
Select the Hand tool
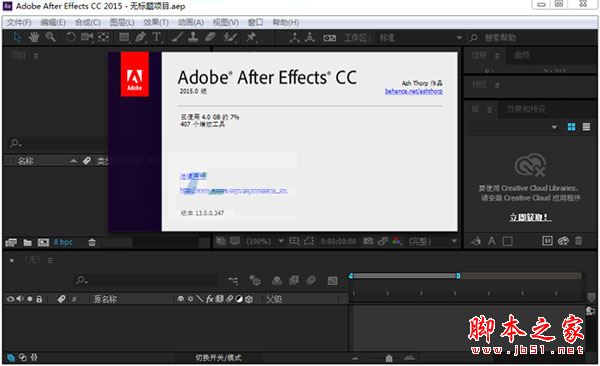[34, 37]
